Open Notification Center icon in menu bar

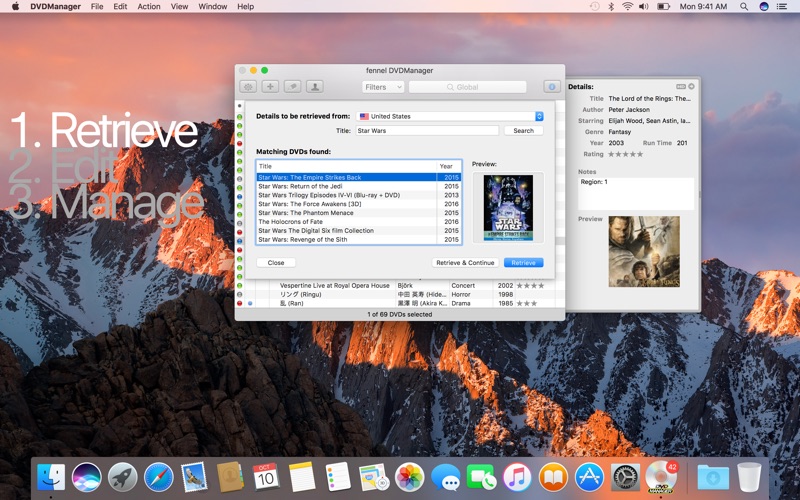pos(781,7)
